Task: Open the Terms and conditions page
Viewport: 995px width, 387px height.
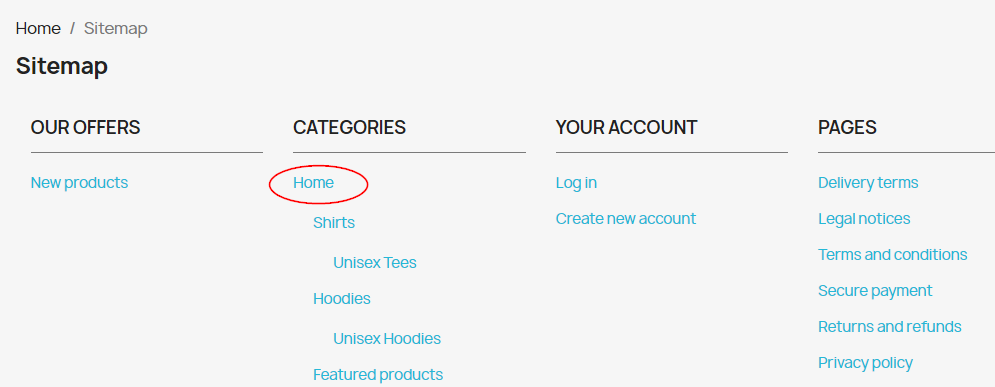Action: [893, 254]
